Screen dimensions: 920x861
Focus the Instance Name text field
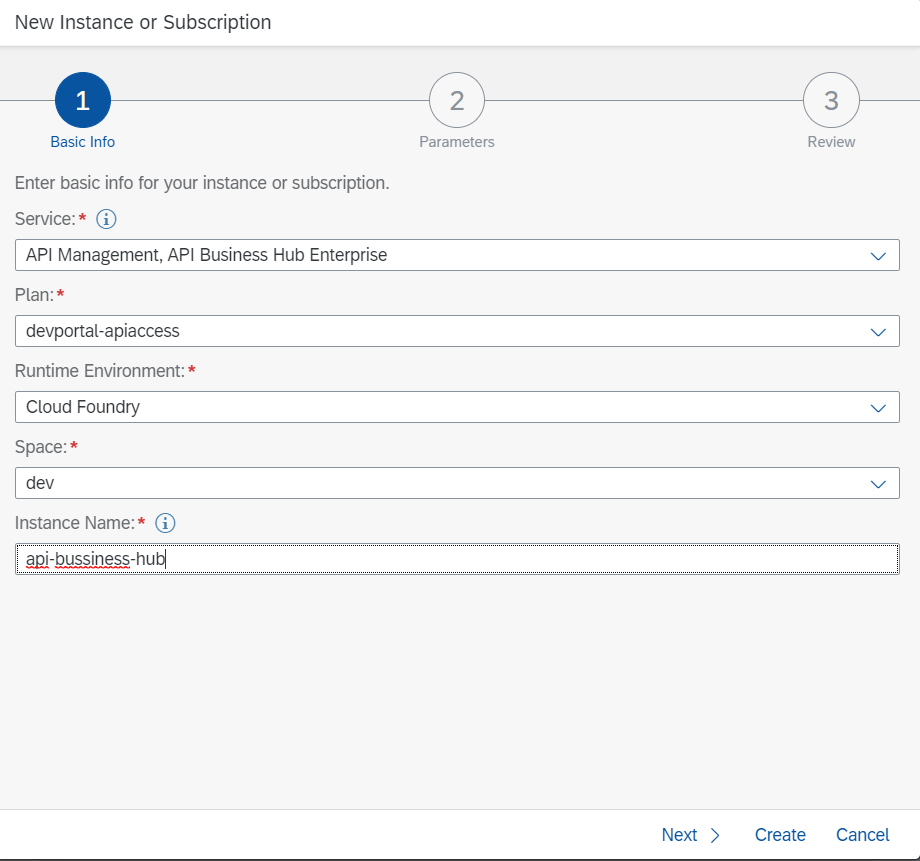(457, 560)
